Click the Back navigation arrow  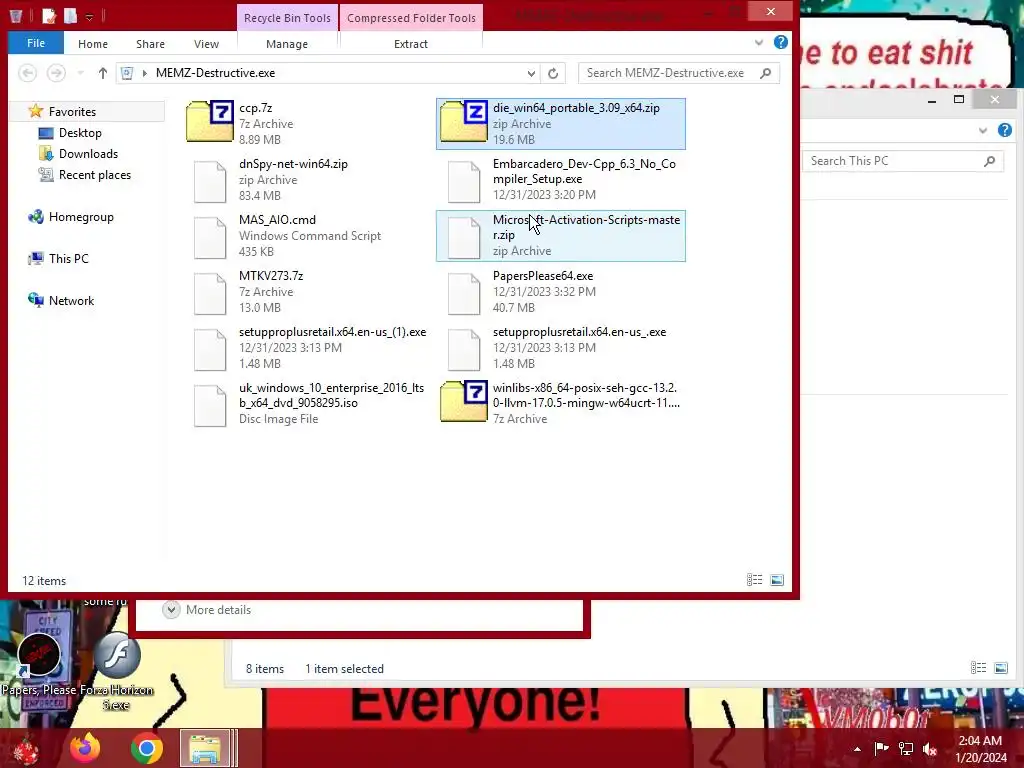tap(27, 73)
